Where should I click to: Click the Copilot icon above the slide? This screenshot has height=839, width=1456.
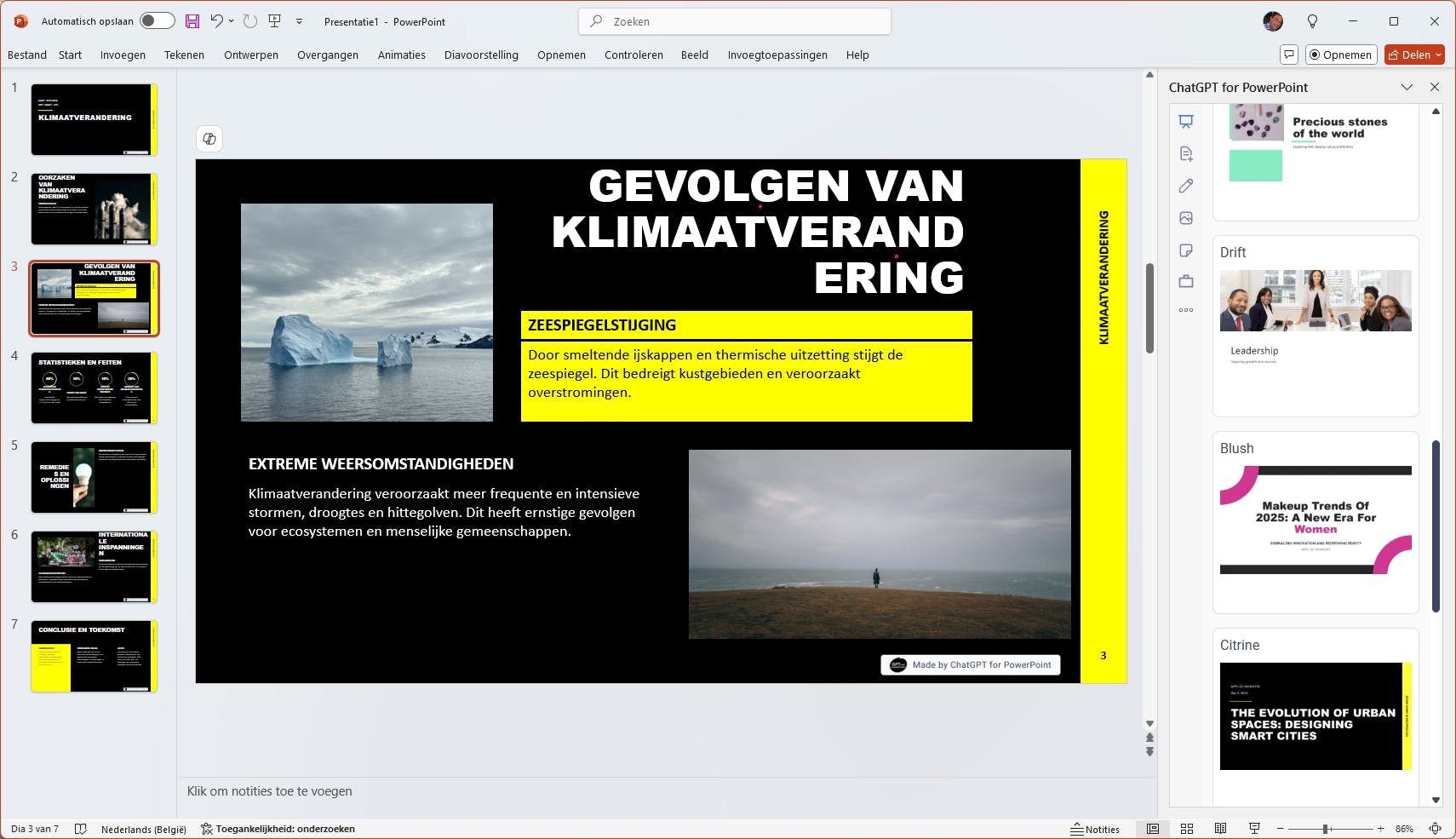tap(209, 139)
